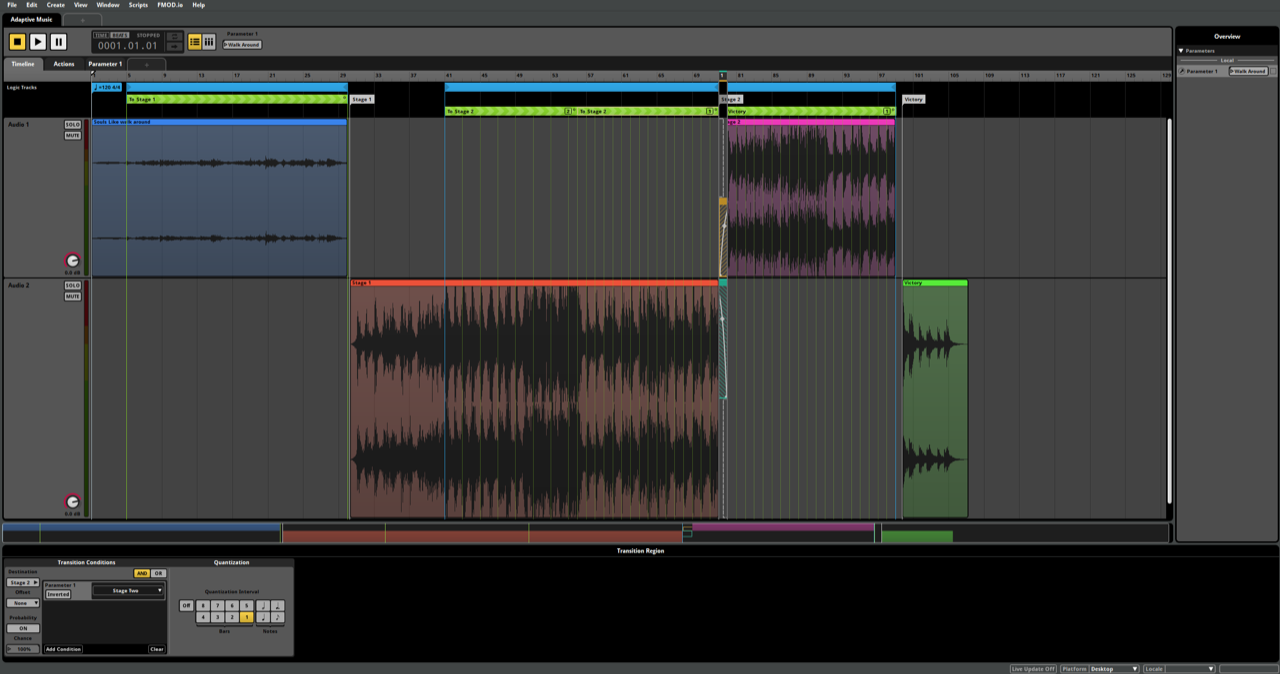Click the Clear conditions button

click(156, 649)
